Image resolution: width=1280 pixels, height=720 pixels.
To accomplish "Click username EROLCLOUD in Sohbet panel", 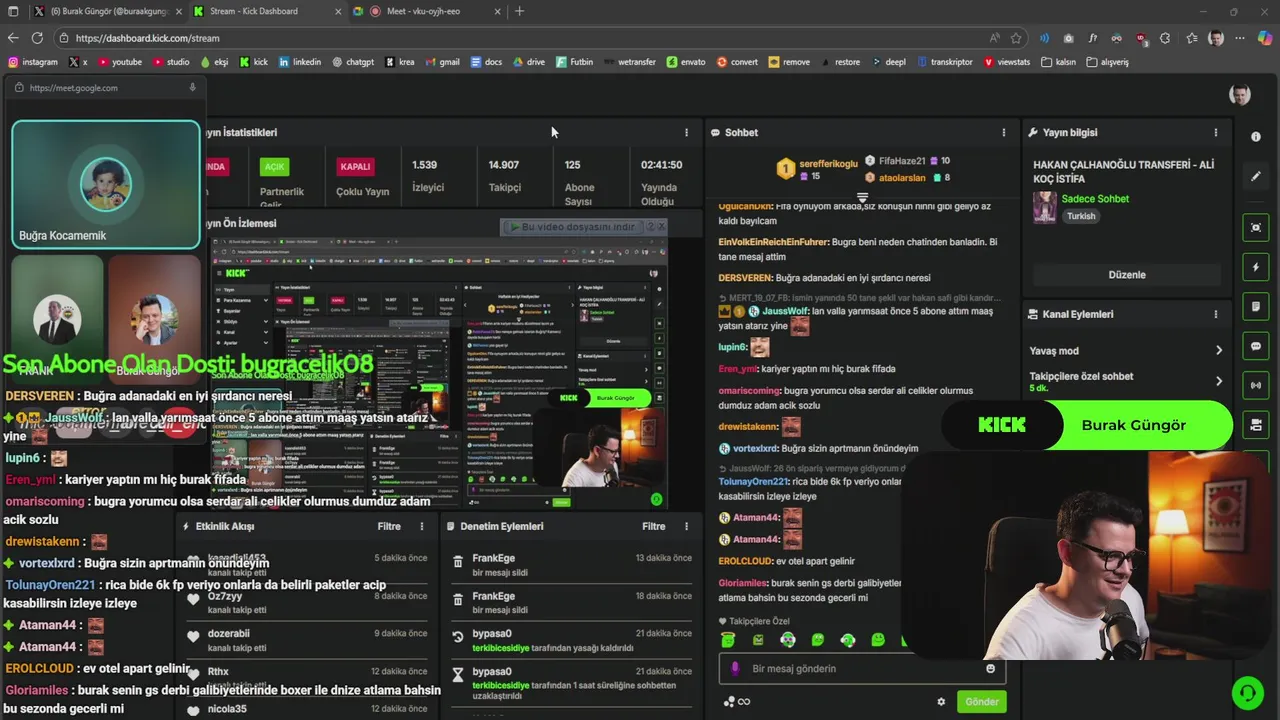I will click(x=746, y=561).
